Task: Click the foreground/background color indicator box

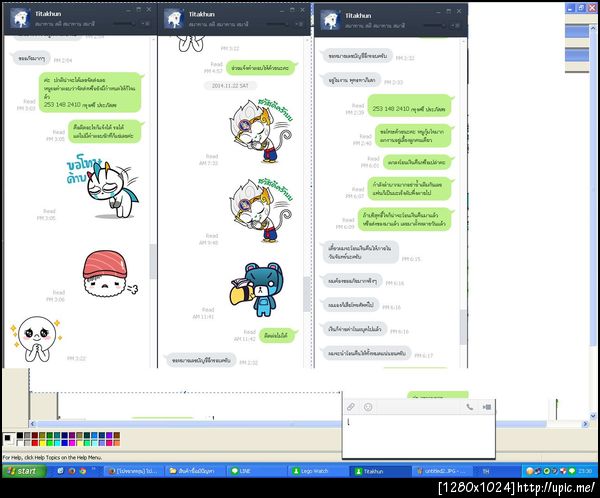Action: tap(9, 439)
